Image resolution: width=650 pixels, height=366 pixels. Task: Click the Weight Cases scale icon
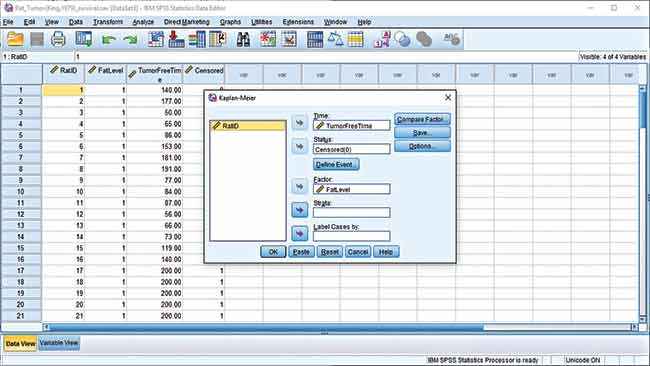click(335, 39)
